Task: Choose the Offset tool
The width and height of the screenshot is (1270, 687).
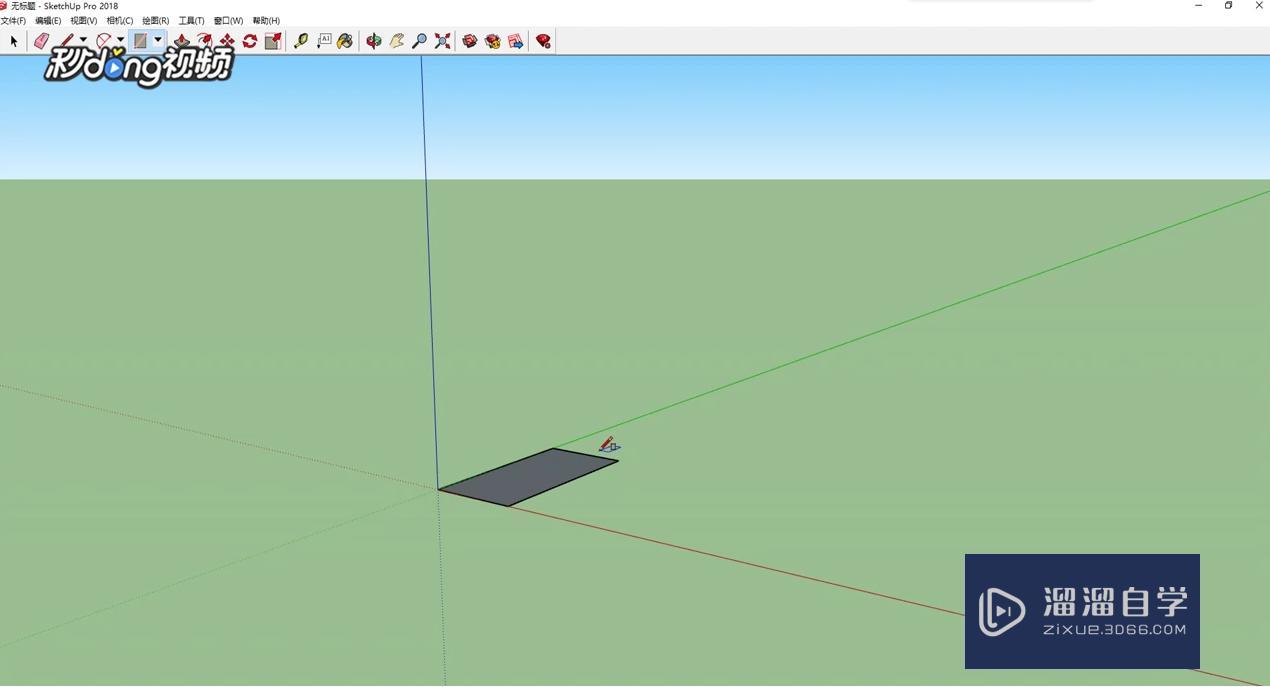Action: pyautogui.click(x=204, y=41)
